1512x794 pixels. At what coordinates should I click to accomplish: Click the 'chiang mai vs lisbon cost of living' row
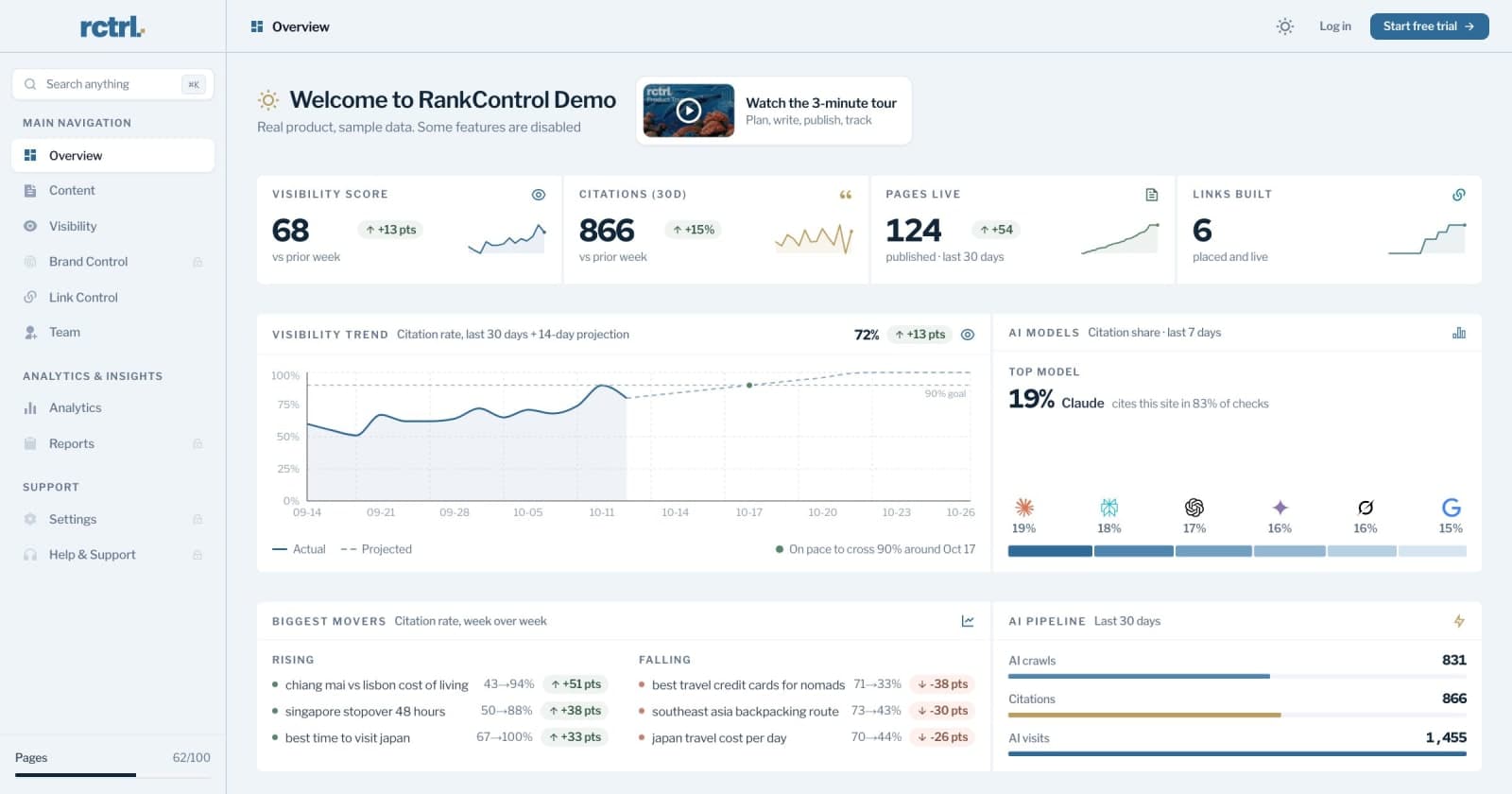(x=439, y=684)
